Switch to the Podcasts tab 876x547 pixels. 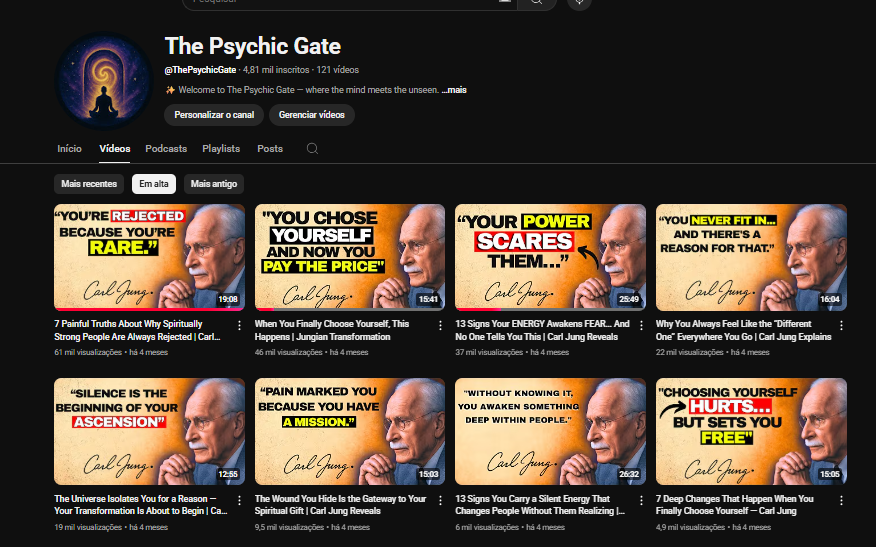tap(166, 149)
